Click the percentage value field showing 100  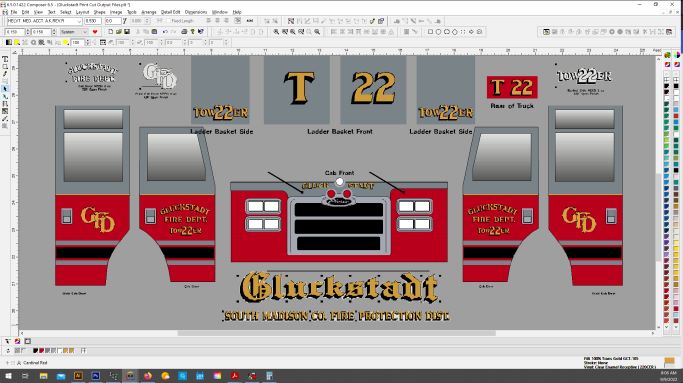(x=77, y=42)
